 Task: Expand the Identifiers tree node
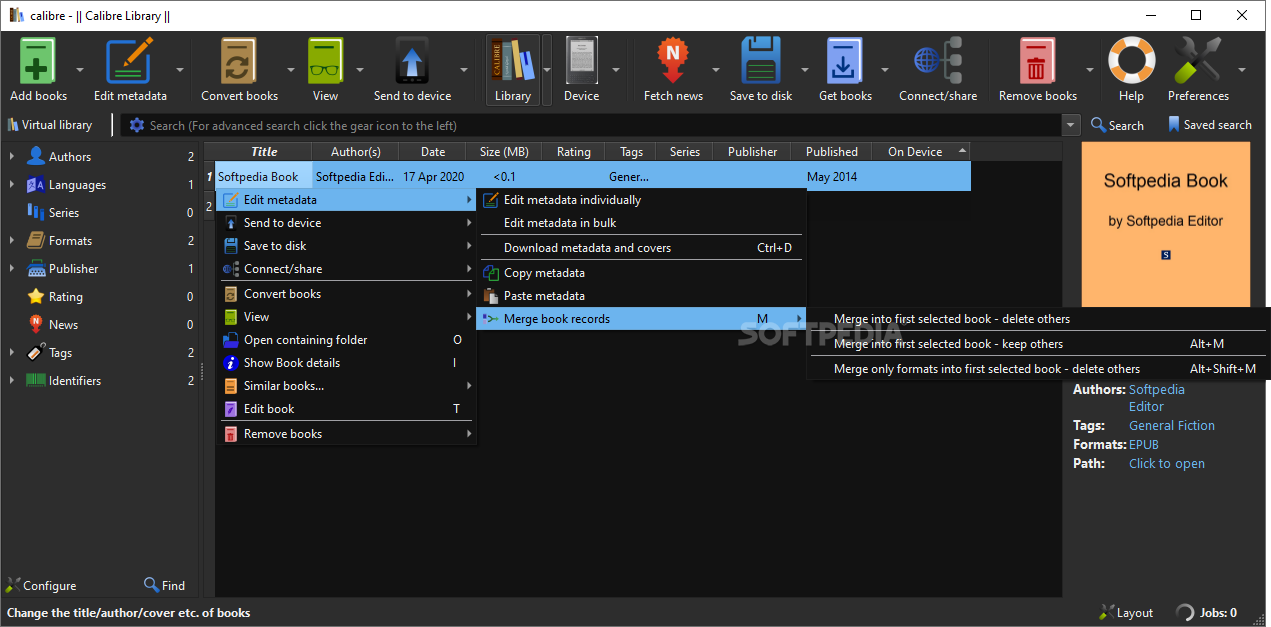12,380
